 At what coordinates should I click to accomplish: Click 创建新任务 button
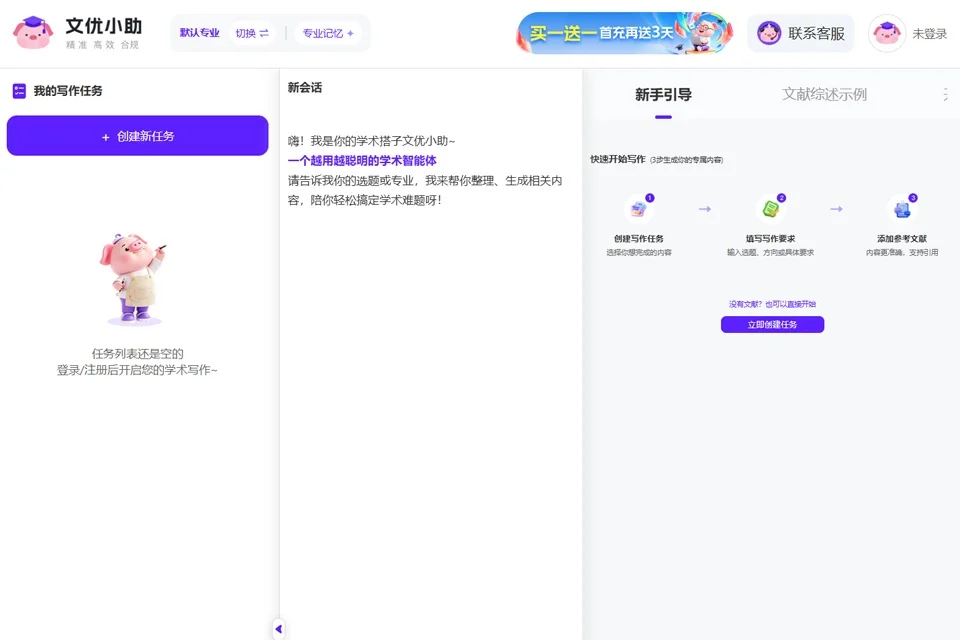click(137, 135)
